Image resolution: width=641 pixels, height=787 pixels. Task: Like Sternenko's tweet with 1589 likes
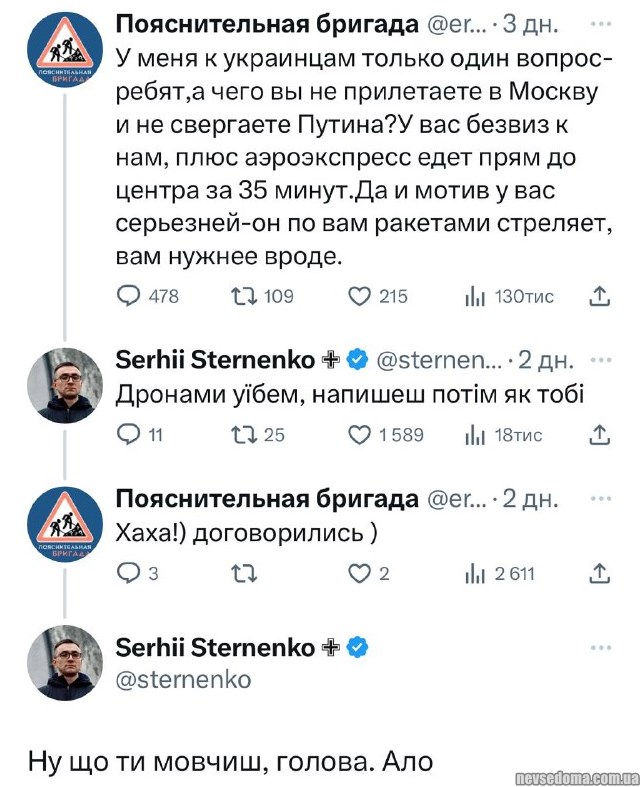coord(360,434)
